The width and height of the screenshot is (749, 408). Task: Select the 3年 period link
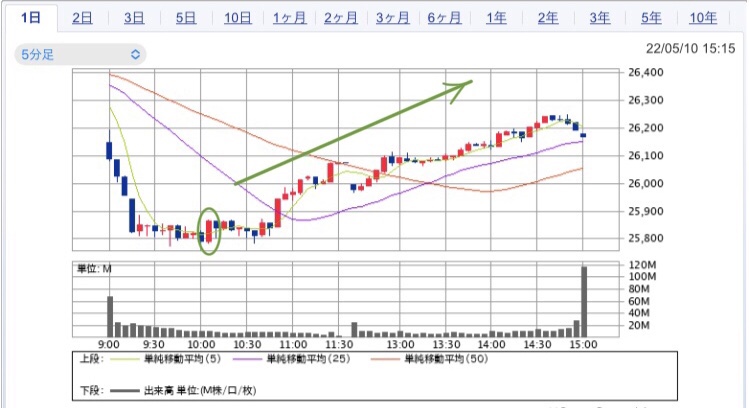[x=599, y=18]
